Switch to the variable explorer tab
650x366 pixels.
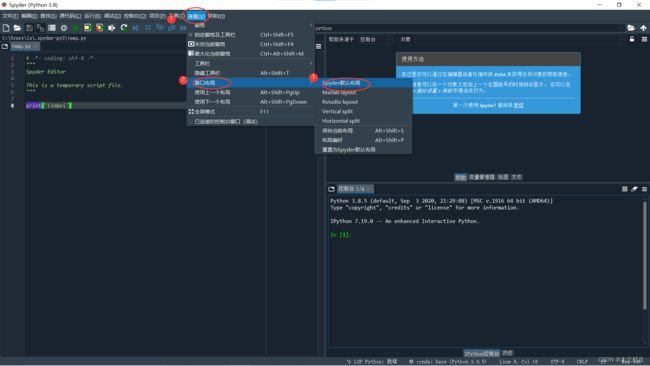coord(482,177)
